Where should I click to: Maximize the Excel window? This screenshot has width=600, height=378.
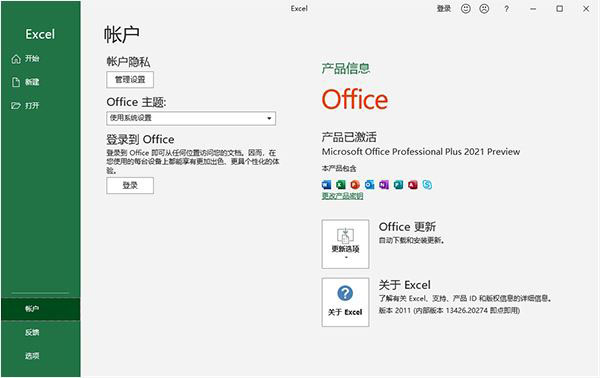pyautogui.click(x=559, y=9)
